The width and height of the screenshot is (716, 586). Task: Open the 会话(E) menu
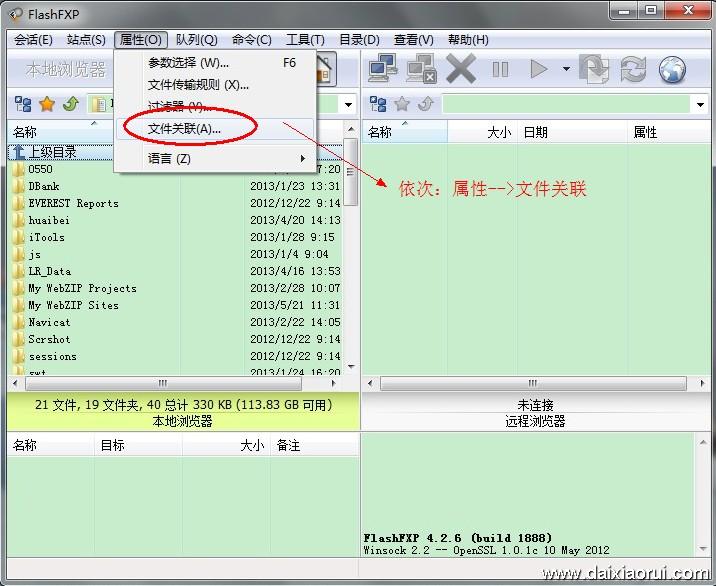(x=33, y=40)
